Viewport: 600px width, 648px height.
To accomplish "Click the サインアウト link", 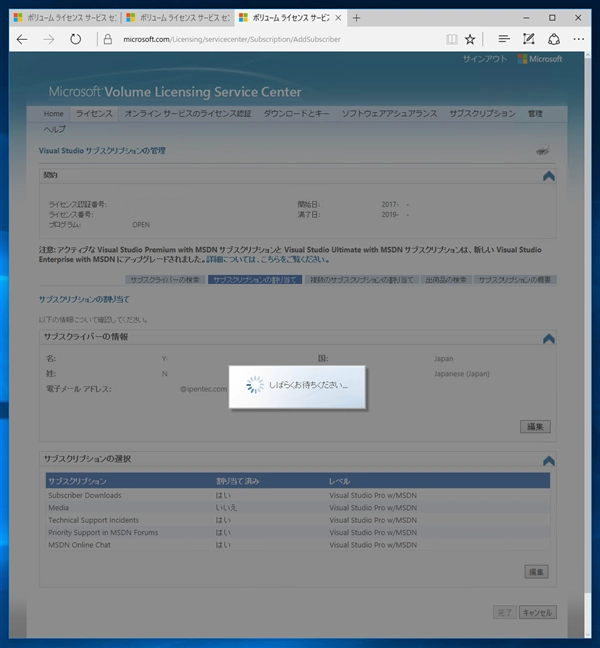I will click(x=485, y=59).
